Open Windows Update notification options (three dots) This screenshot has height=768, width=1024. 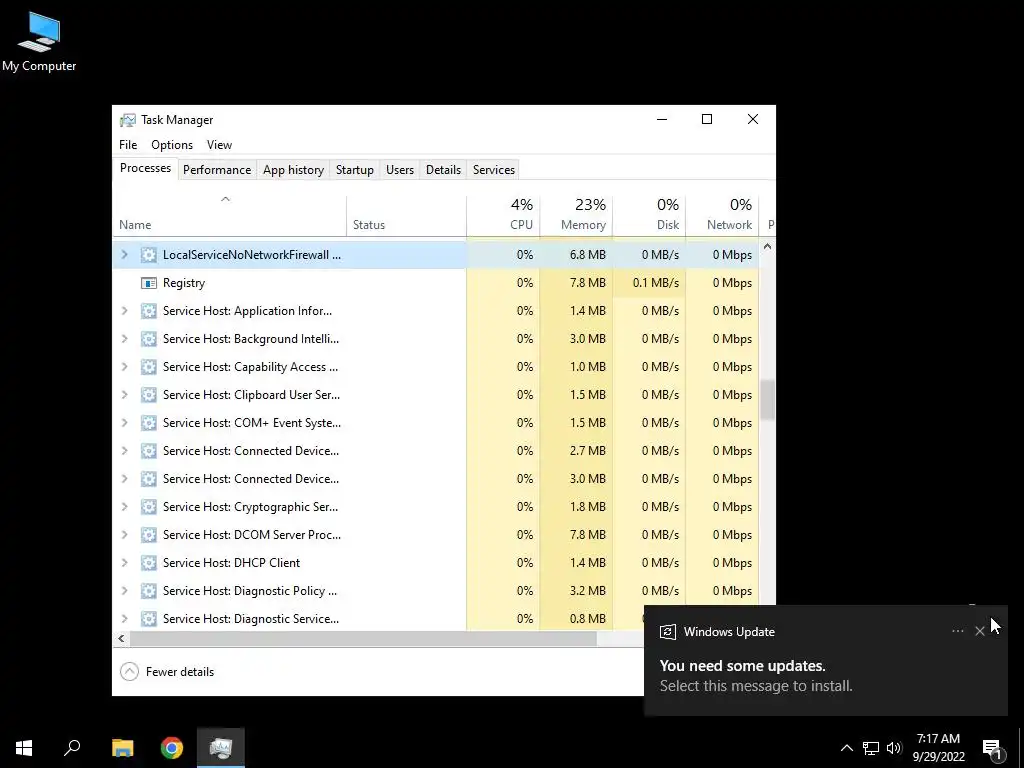tap(957, 631)
